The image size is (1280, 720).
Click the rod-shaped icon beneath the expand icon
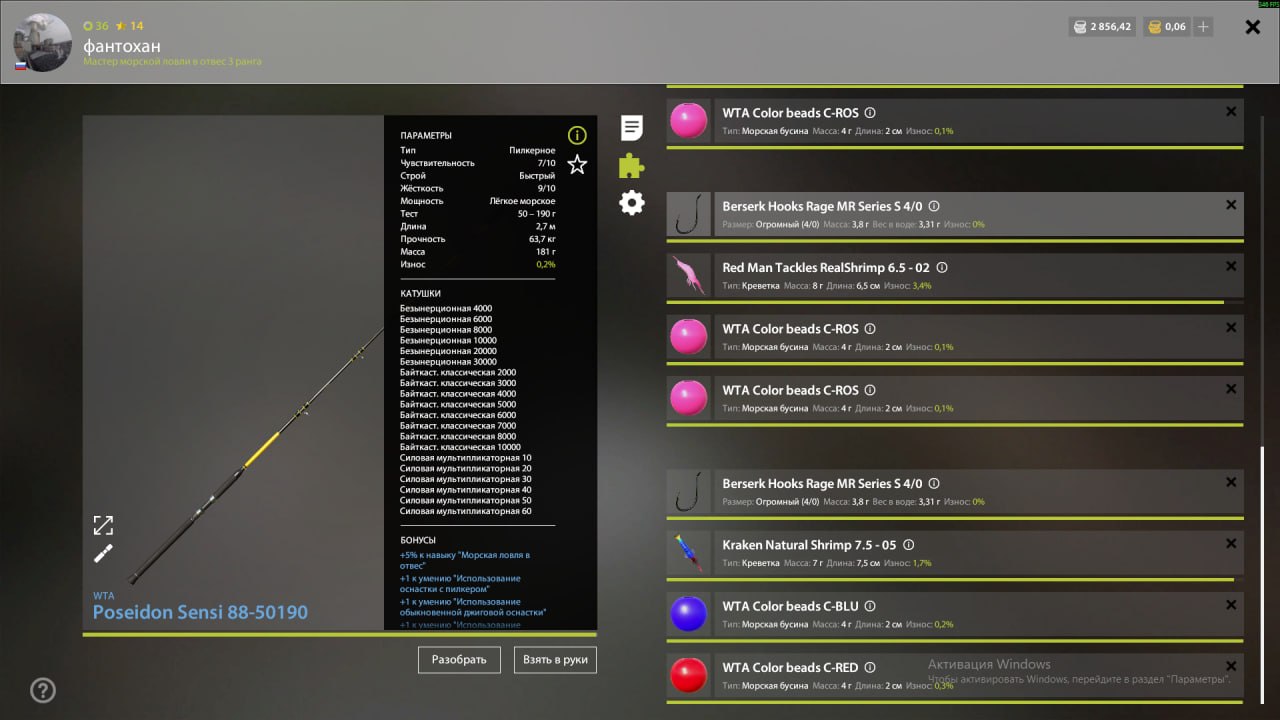[x=103, y=554]
